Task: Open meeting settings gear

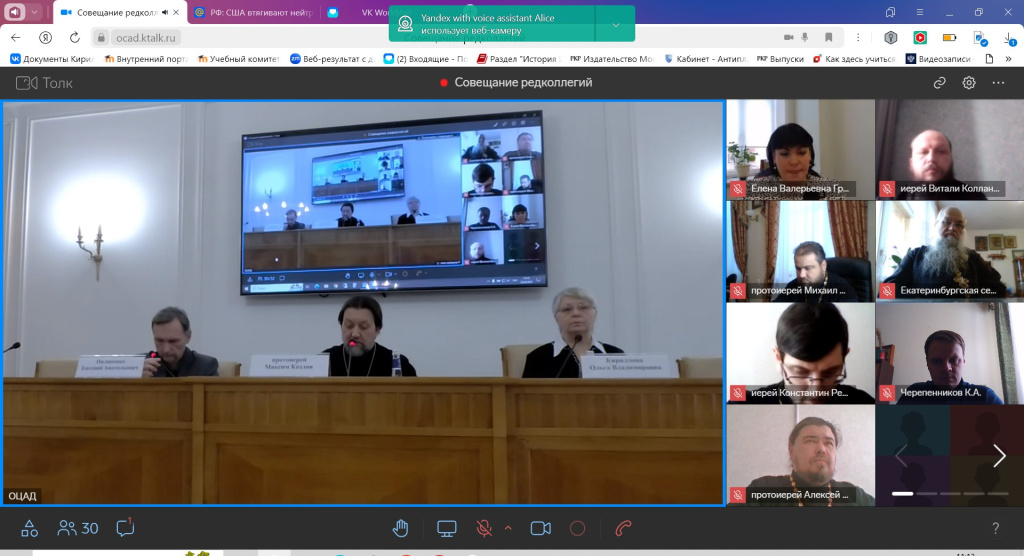Action: click(969, 83)
